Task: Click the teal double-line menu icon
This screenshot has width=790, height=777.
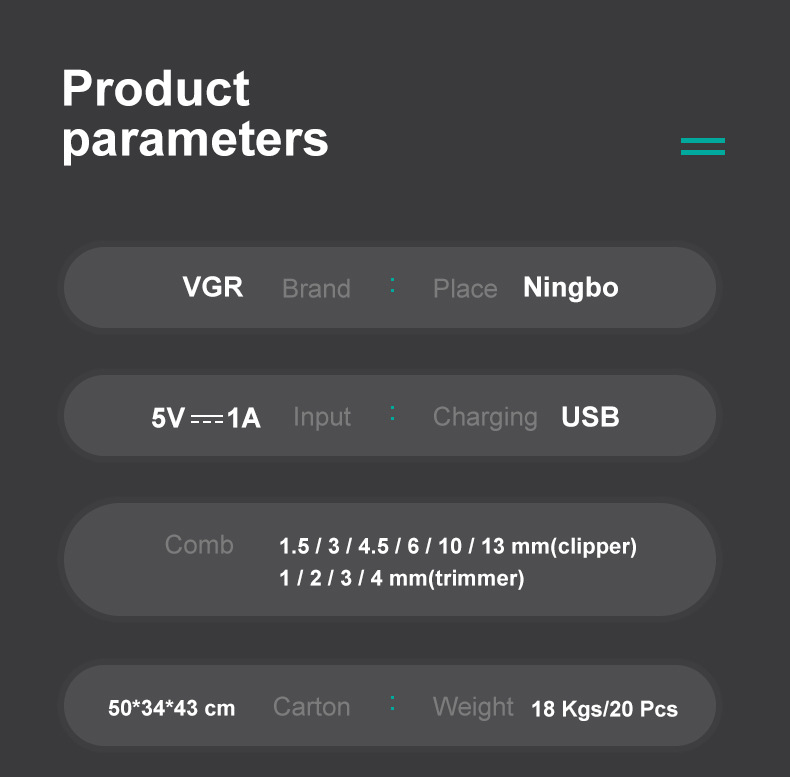Action: tap(702, 146)
